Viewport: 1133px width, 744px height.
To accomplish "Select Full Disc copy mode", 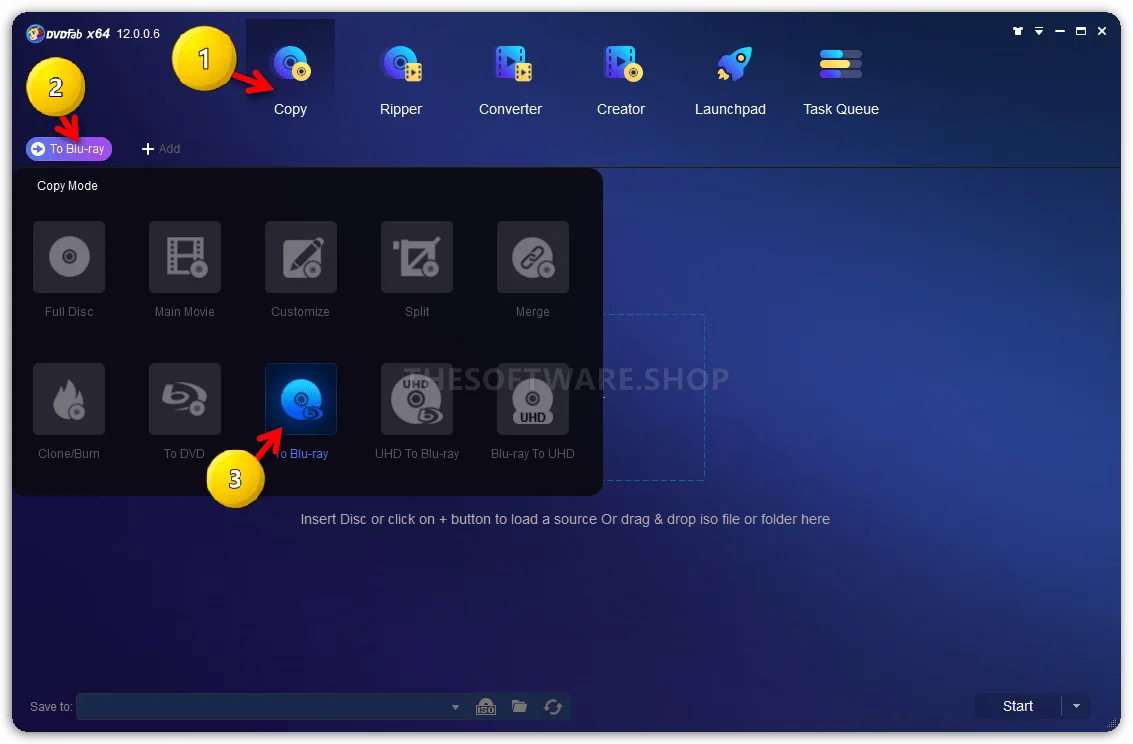I will pyautogui.click(x=69, y=257).
